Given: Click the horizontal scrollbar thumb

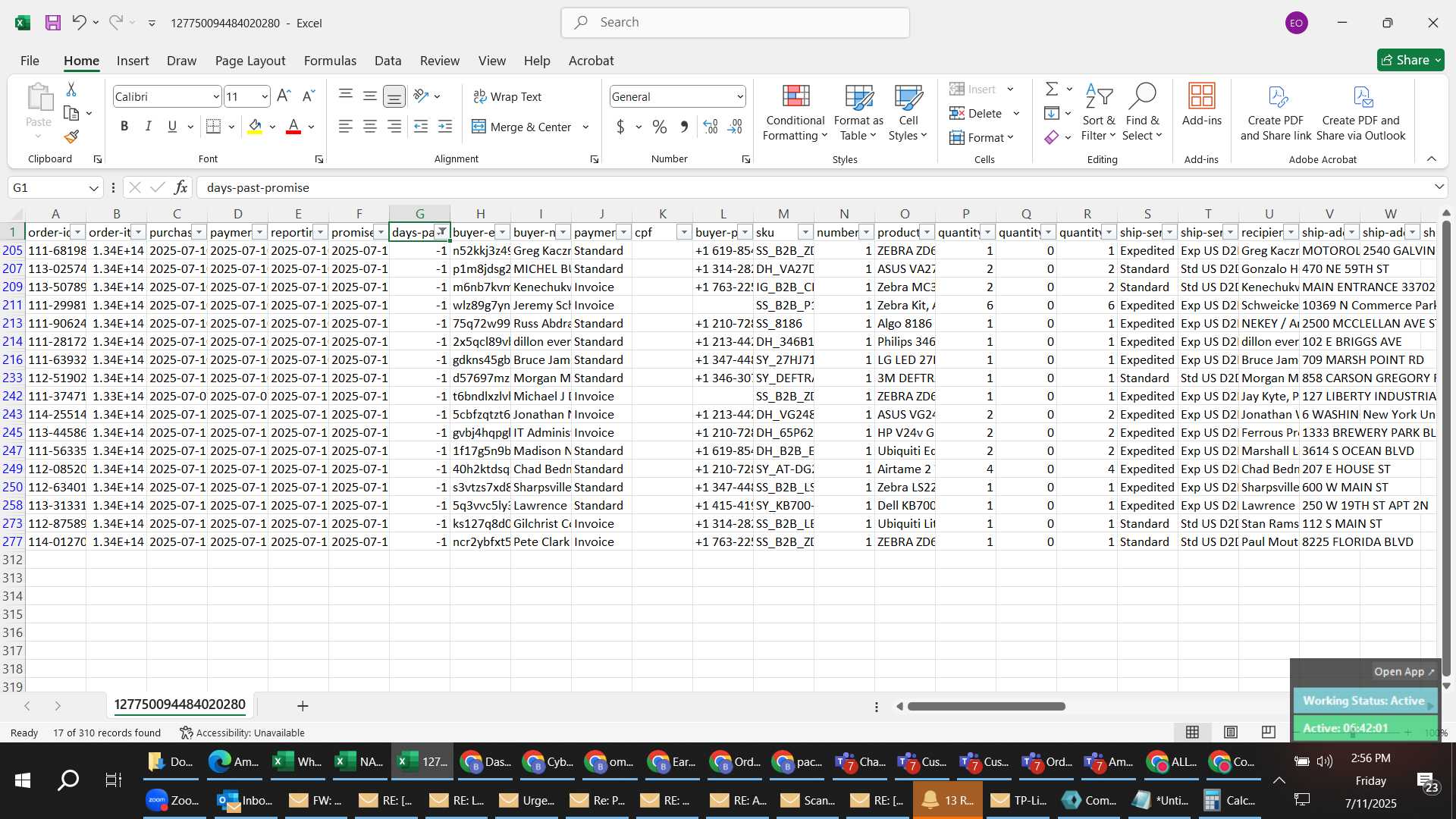Looking at the screenshot, I should pyautogui.click(x=986, y=706).
